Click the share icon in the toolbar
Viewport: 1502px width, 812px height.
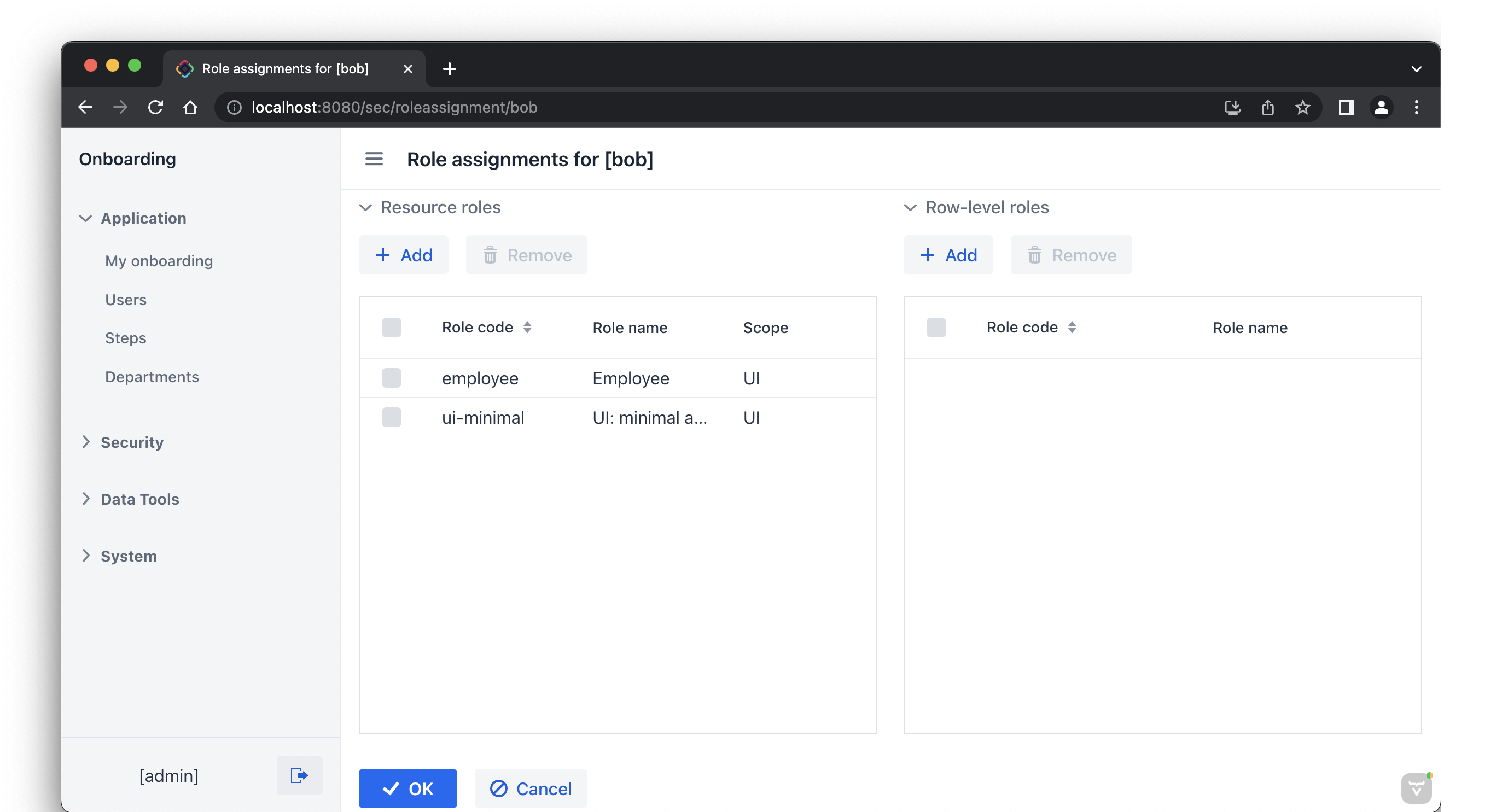(x=1267, y=107)
